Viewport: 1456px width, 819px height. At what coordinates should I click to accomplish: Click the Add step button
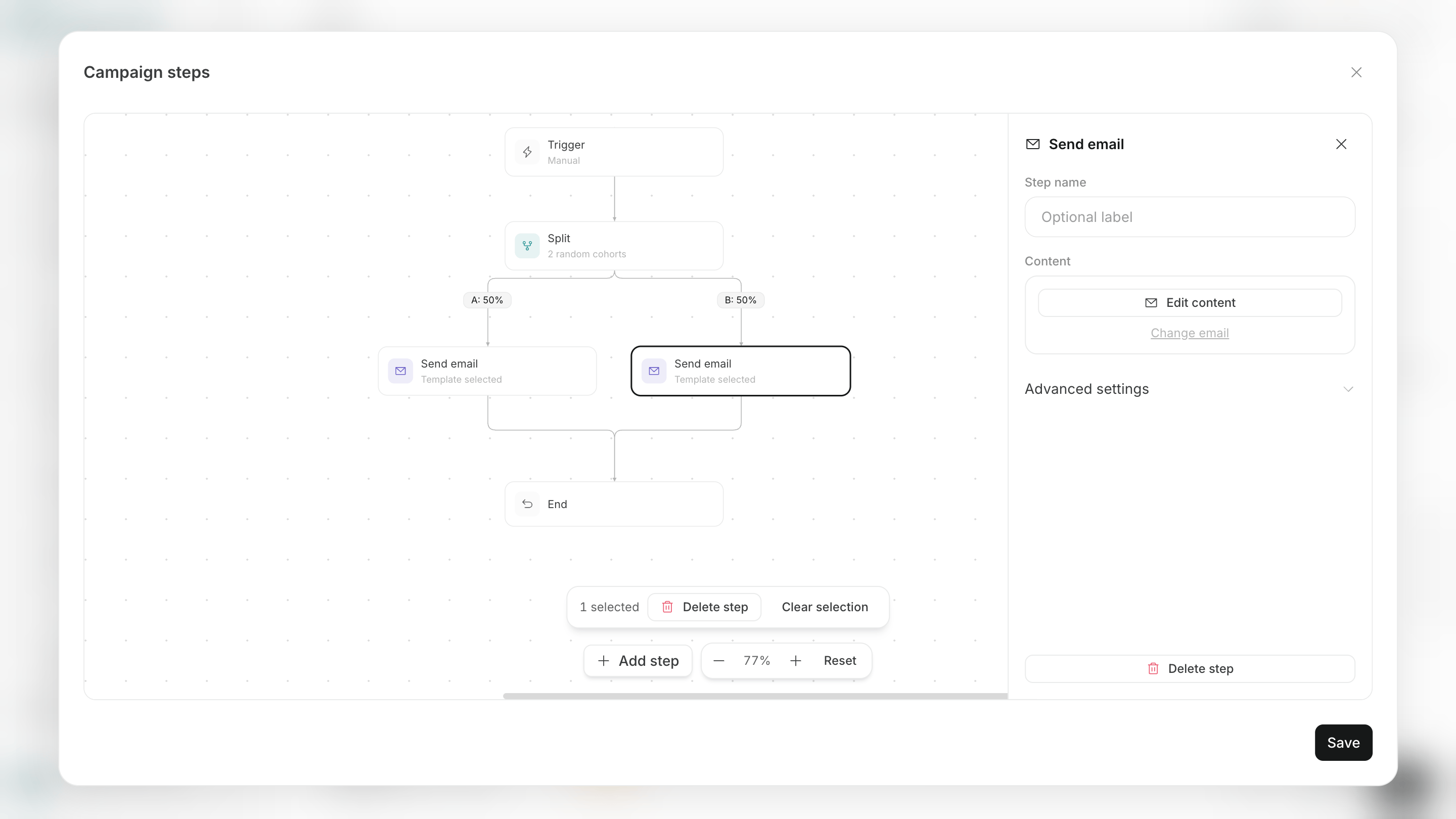click(638, 661)
